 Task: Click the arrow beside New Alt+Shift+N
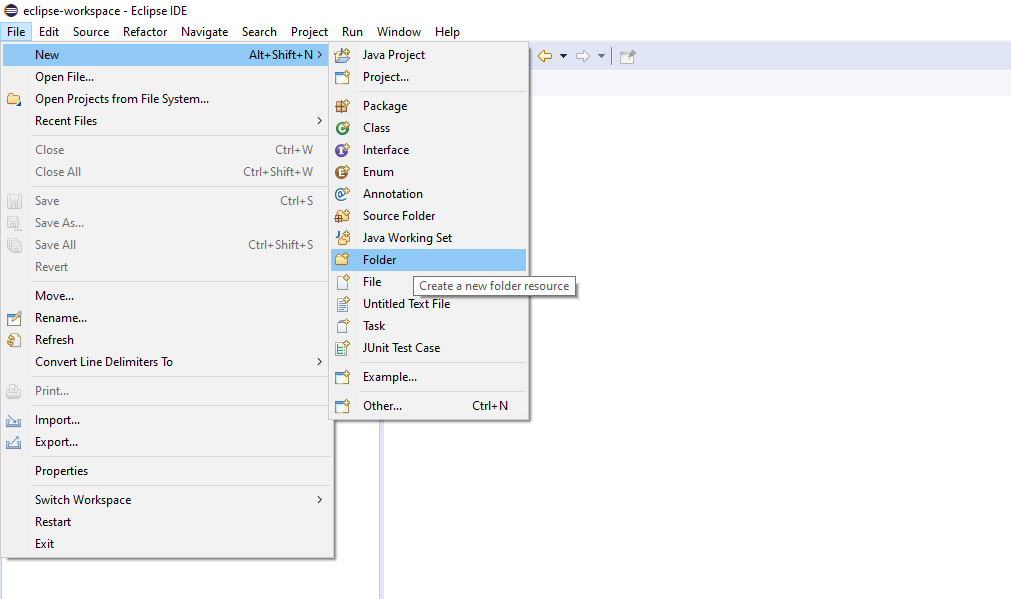[319, 55]
